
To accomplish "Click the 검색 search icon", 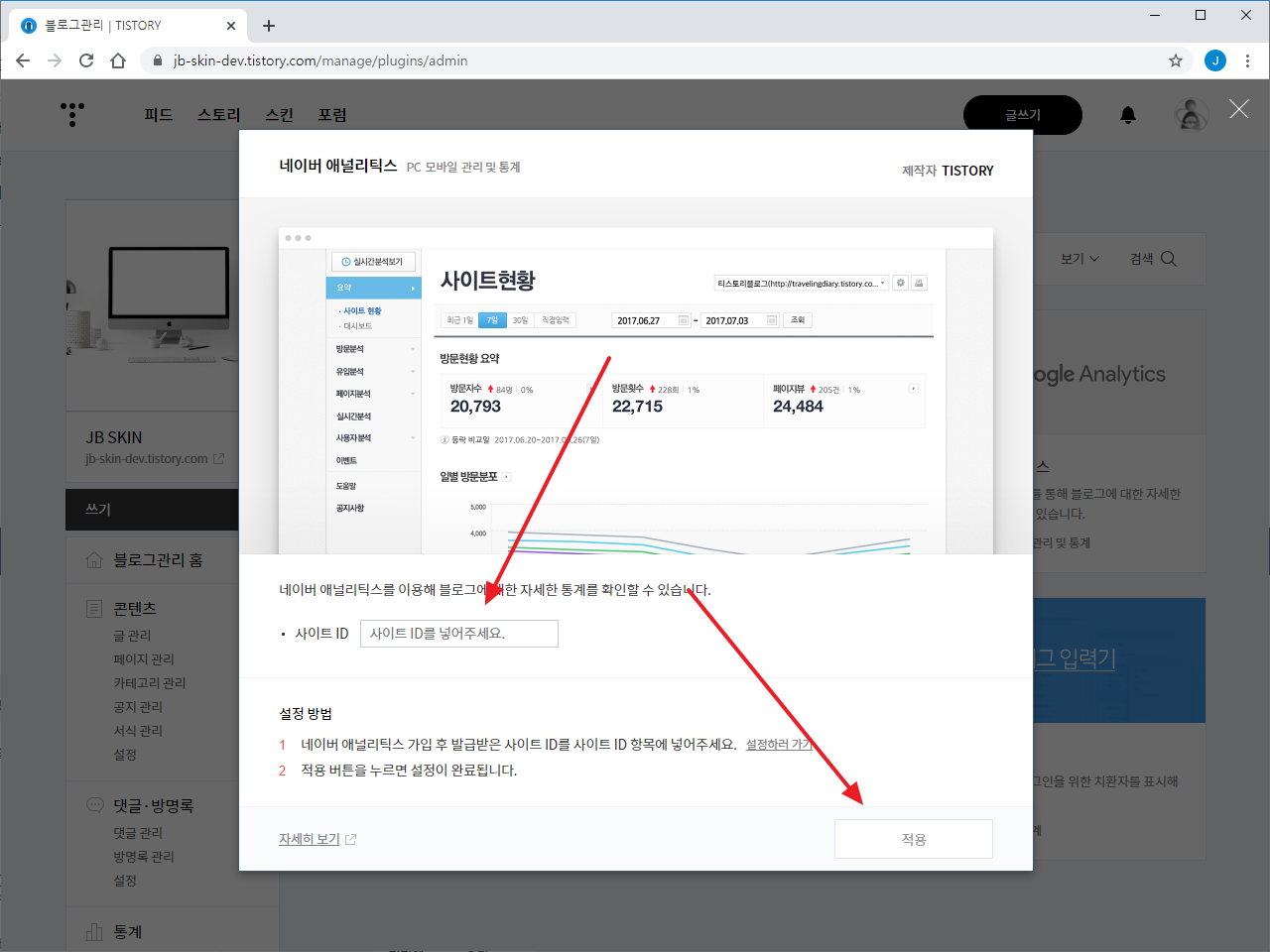I will pyautogui.click(x=1169, y=259).
